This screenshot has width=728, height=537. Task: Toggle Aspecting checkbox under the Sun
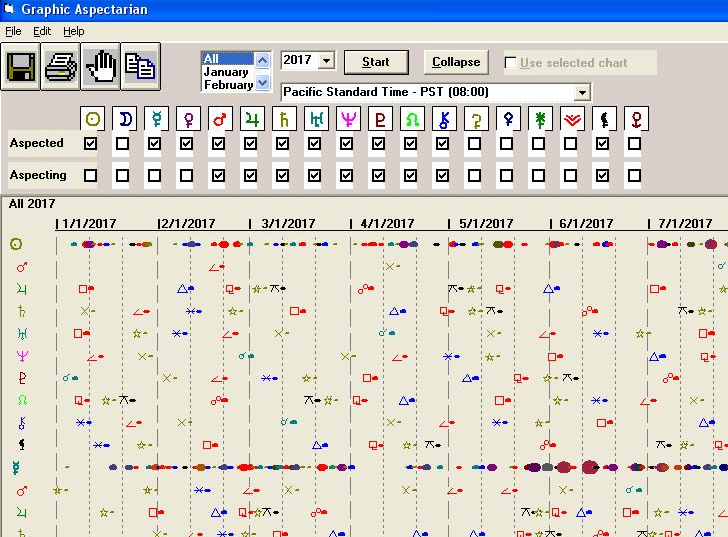pyautogui.click(x=91, y=176)
